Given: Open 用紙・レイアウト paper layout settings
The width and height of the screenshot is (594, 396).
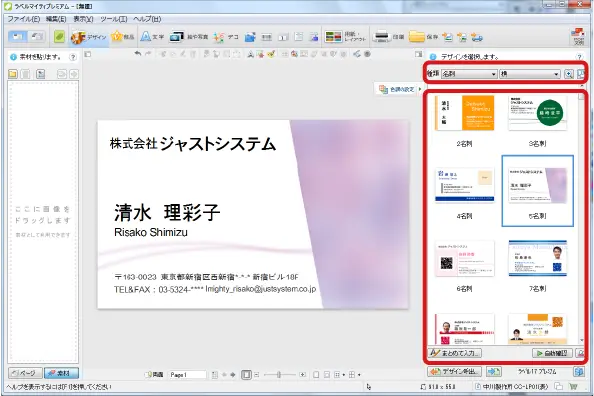Looking at the screenshot, I should (x=345, y=37).
